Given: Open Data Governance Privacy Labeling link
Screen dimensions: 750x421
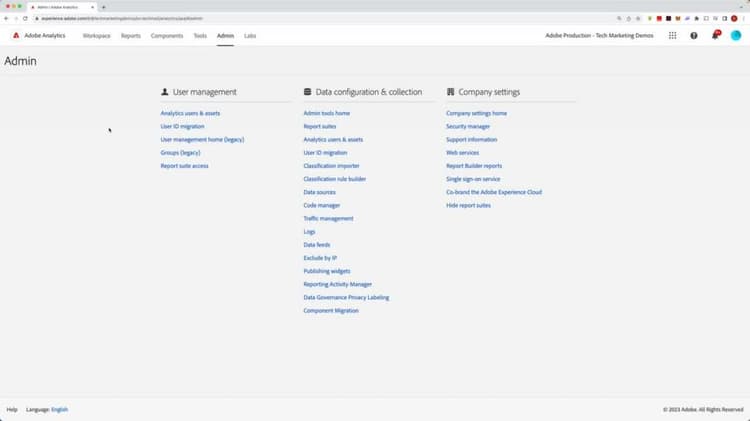Looking at the screenshot, I should tap(346, 298).
